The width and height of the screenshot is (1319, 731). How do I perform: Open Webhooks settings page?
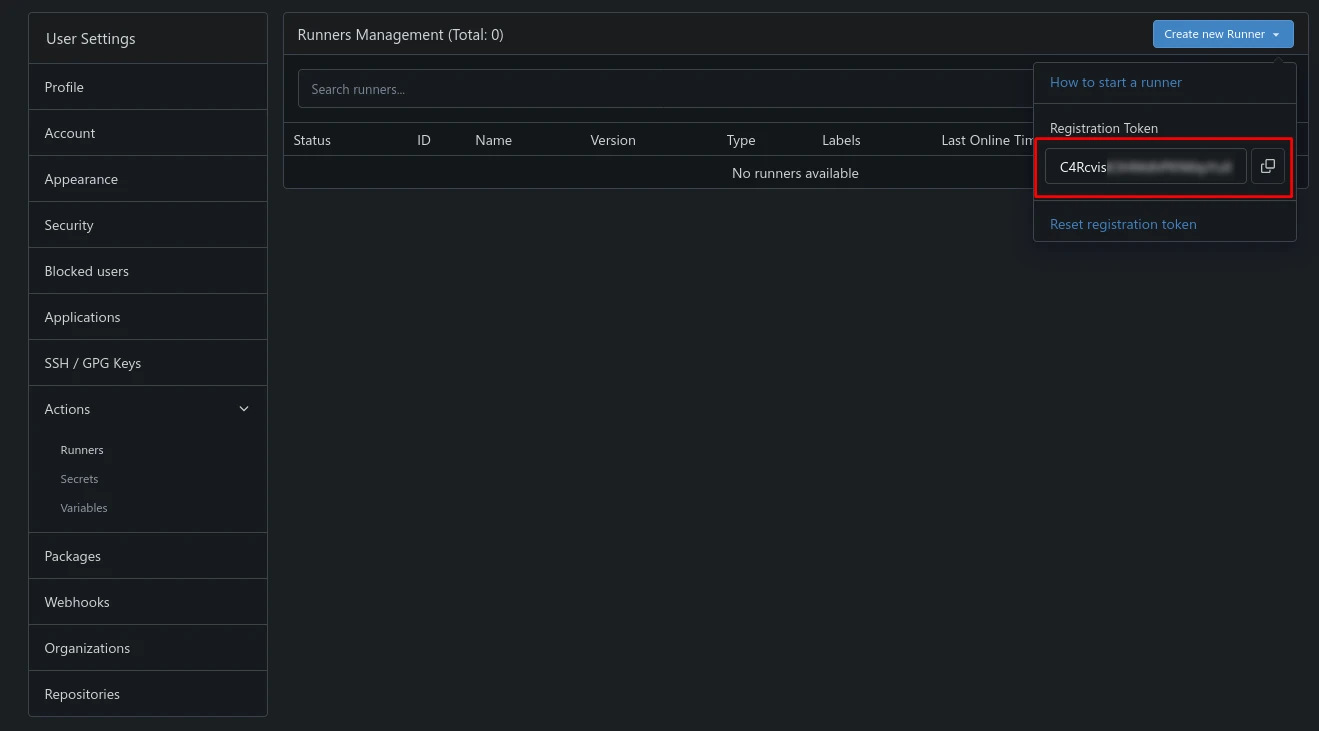pyautogui.click(x=77, y=602)
